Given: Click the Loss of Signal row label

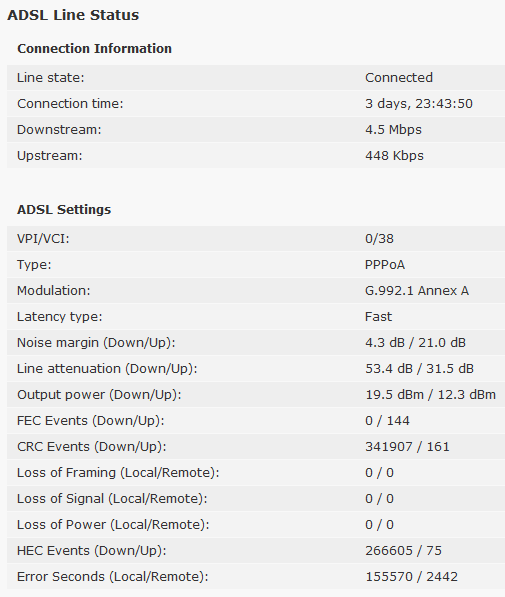Looking at the screenshot, I should tap(112, 499).
